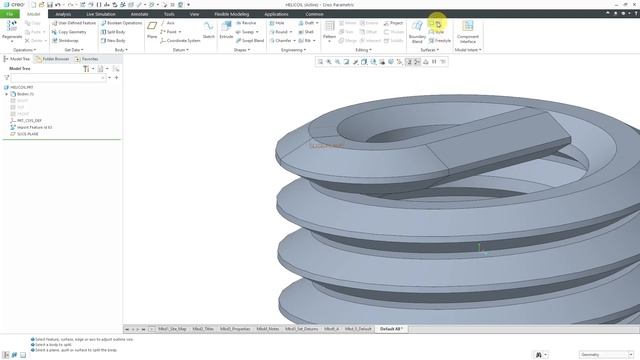
Task: Toggle full screen from status bar
Action: pyautogui.click(x=23, y=355)
